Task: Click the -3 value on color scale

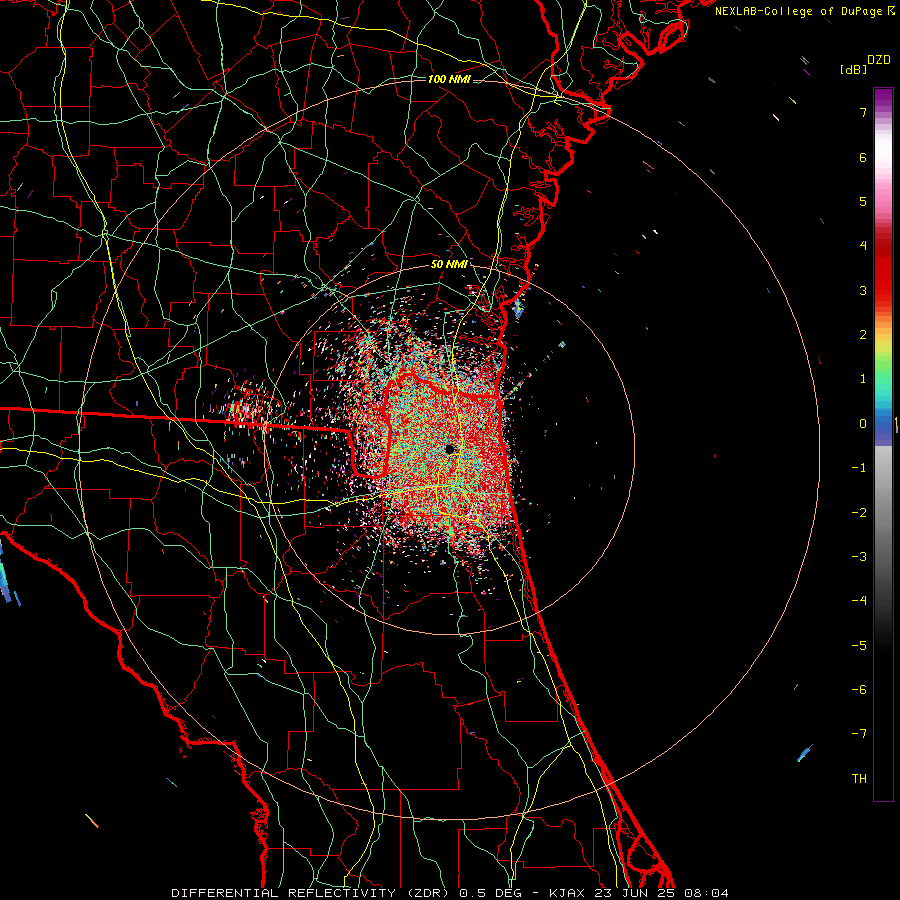Action: coord(859,557)
